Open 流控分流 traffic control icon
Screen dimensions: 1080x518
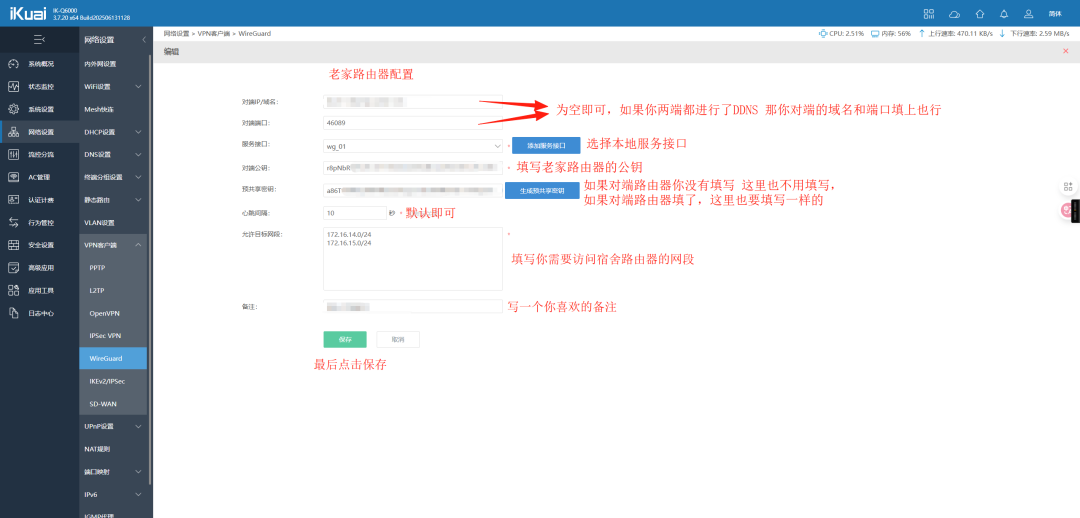pos(13,154)
